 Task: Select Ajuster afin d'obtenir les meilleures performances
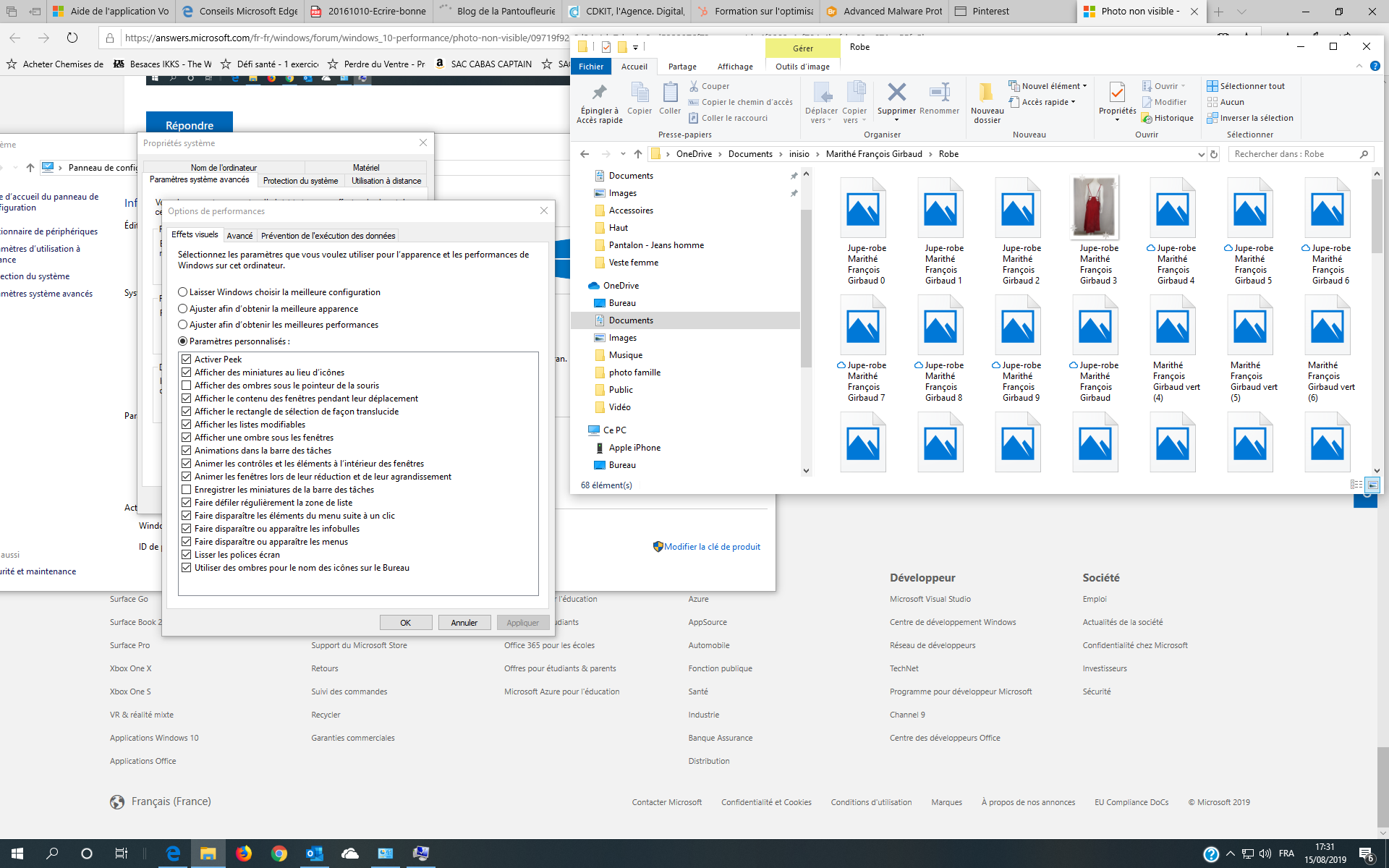point(183,325)
